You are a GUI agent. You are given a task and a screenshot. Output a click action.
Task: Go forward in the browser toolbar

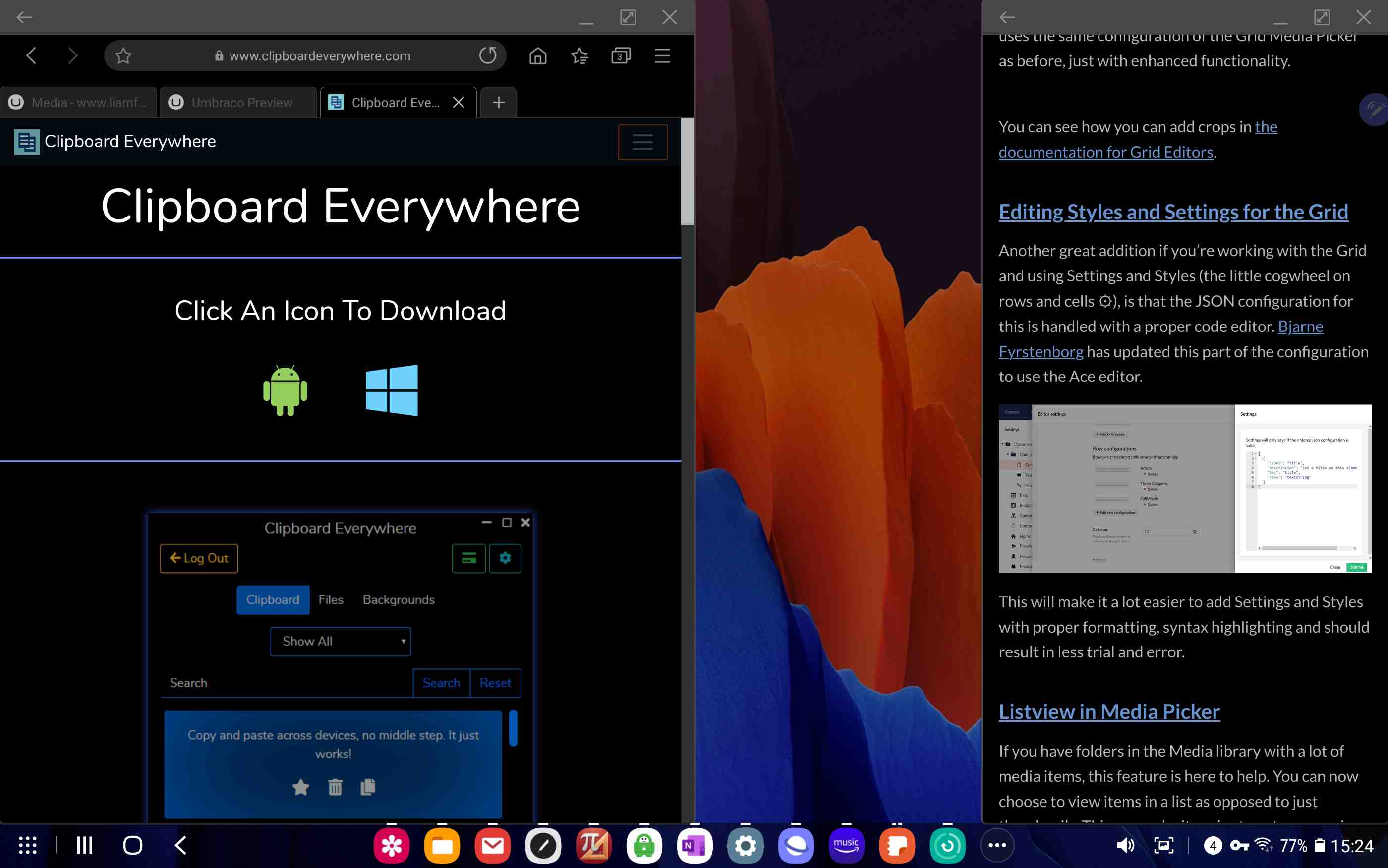click(72, 55)
